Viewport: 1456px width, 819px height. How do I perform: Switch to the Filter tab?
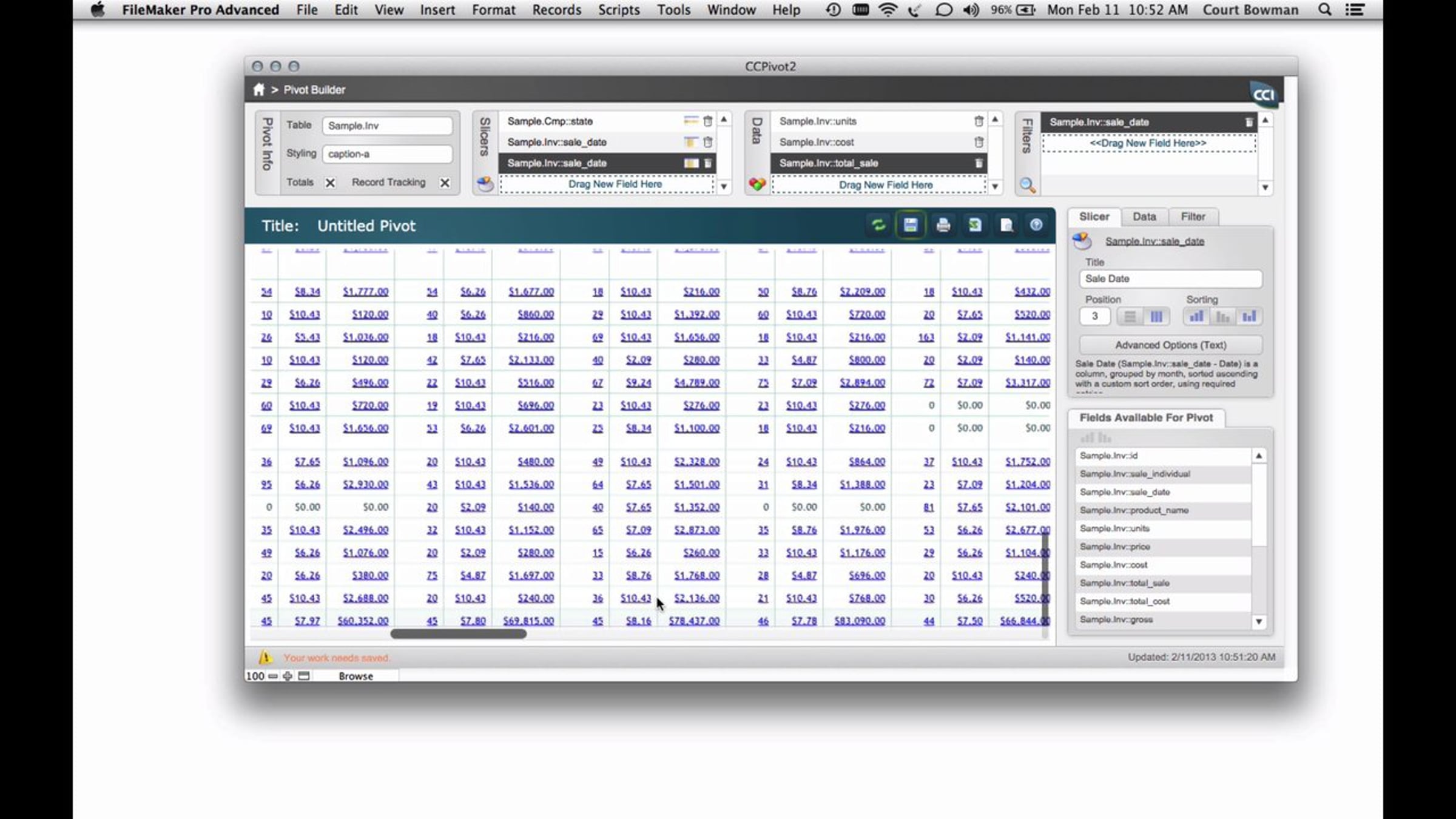(1193, 217)
